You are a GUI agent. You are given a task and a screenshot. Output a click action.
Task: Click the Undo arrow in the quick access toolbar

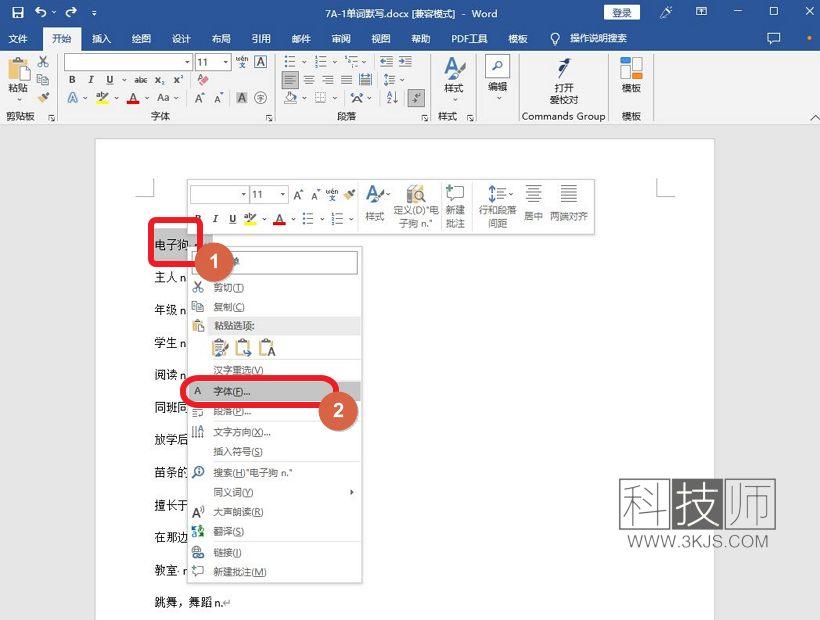pos(41,12)
